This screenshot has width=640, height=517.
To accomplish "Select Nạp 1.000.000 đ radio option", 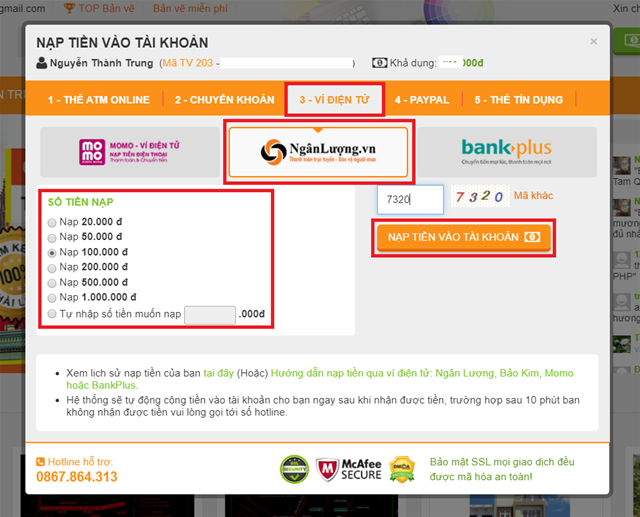I will pyautogui.click(x=52, y=298).
